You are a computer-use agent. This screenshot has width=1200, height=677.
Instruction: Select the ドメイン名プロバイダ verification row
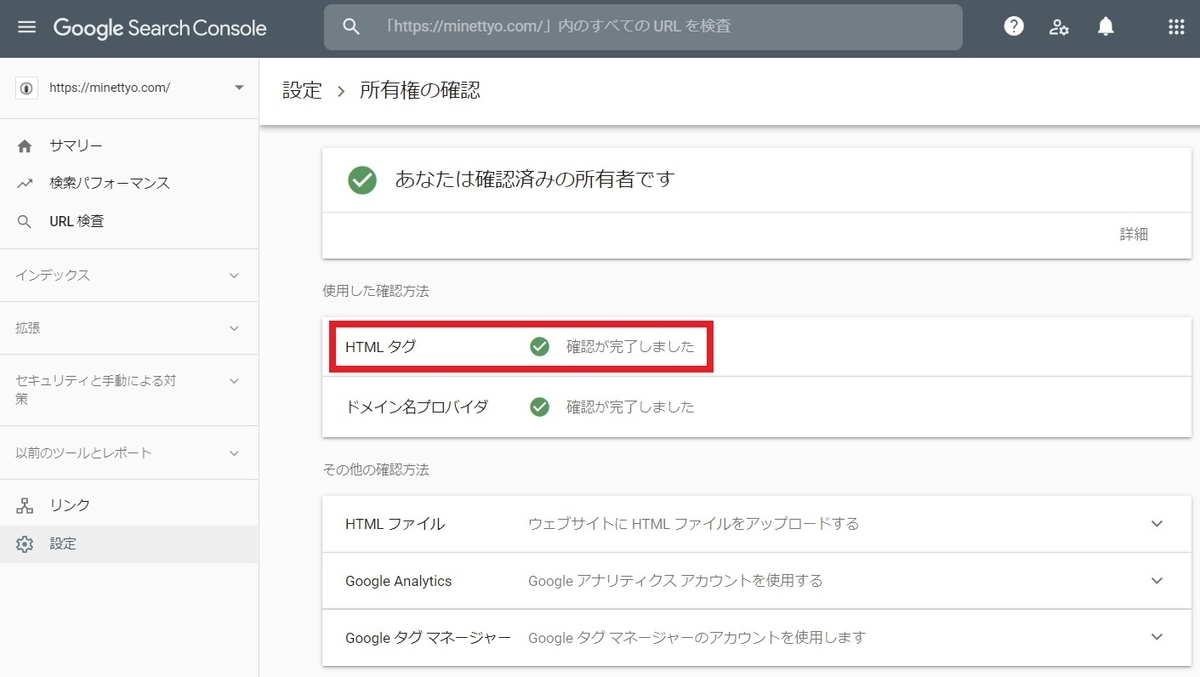[756, 407]
